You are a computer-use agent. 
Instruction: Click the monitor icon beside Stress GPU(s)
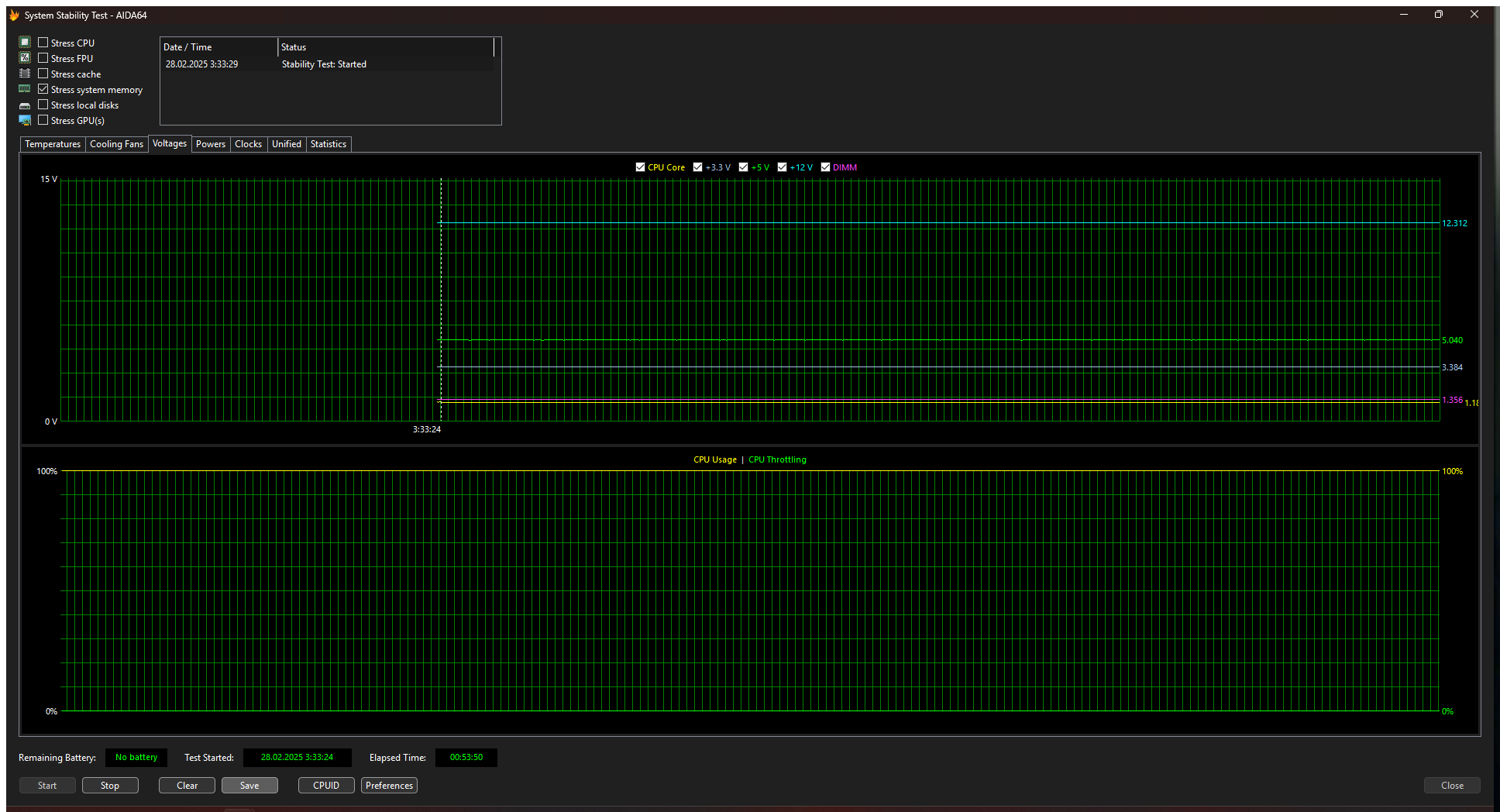tap(25, 120)
